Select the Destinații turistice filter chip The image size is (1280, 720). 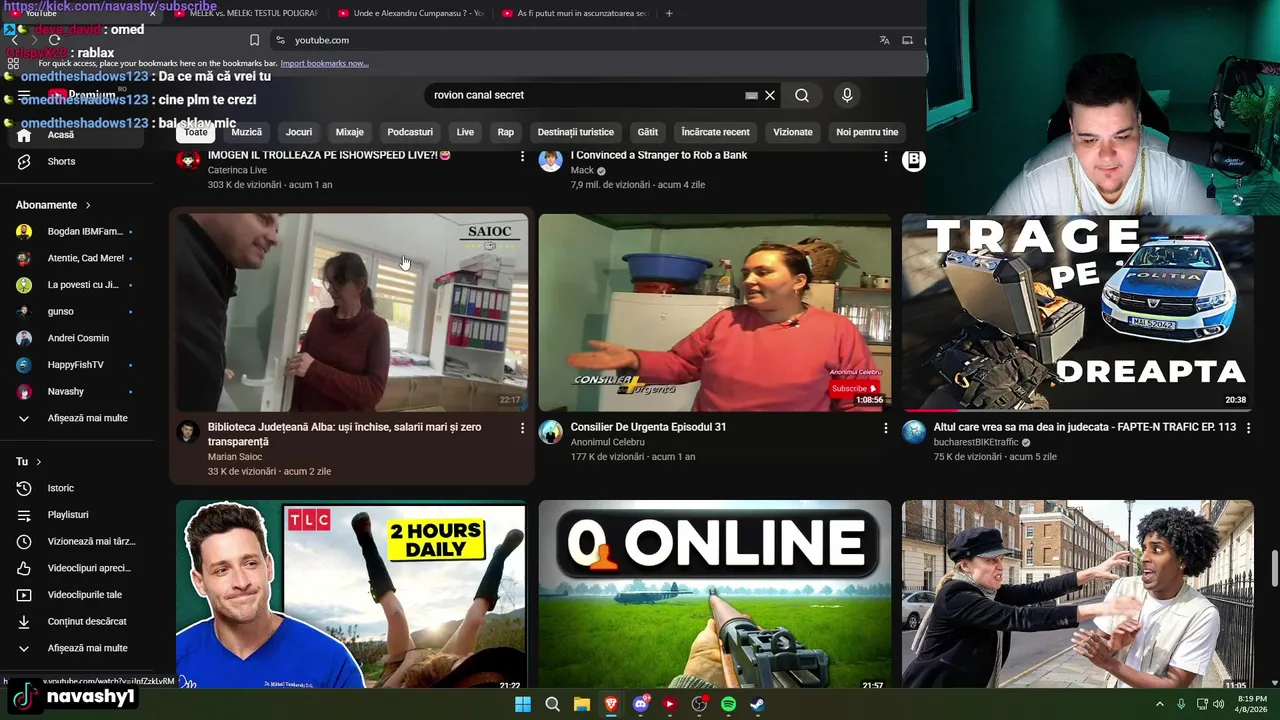coord(576,132)
